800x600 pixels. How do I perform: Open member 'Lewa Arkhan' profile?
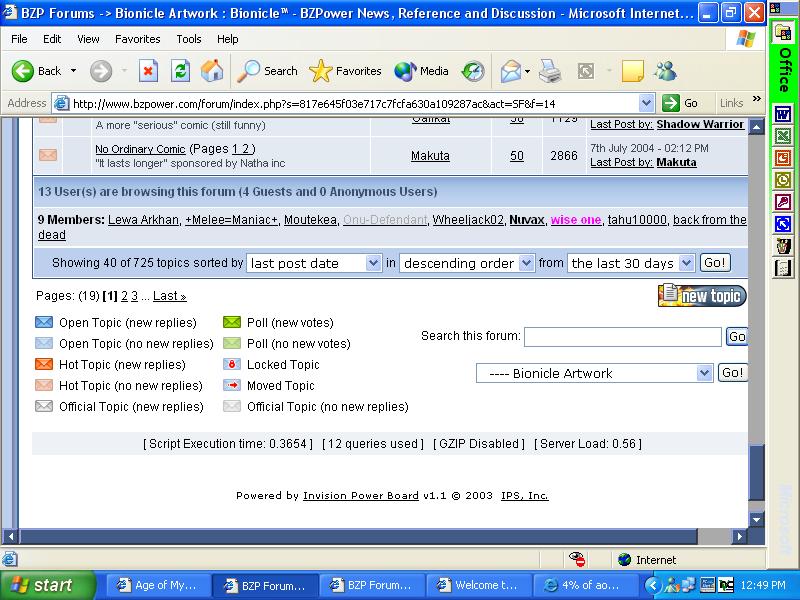tap(143, 220)
